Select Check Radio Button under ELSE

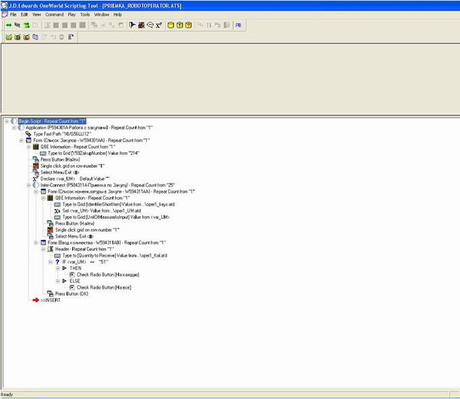point(104,287)
